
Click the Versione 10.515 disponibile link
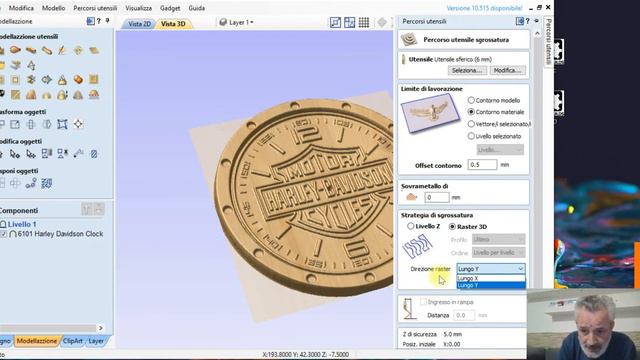click(484, 8)
